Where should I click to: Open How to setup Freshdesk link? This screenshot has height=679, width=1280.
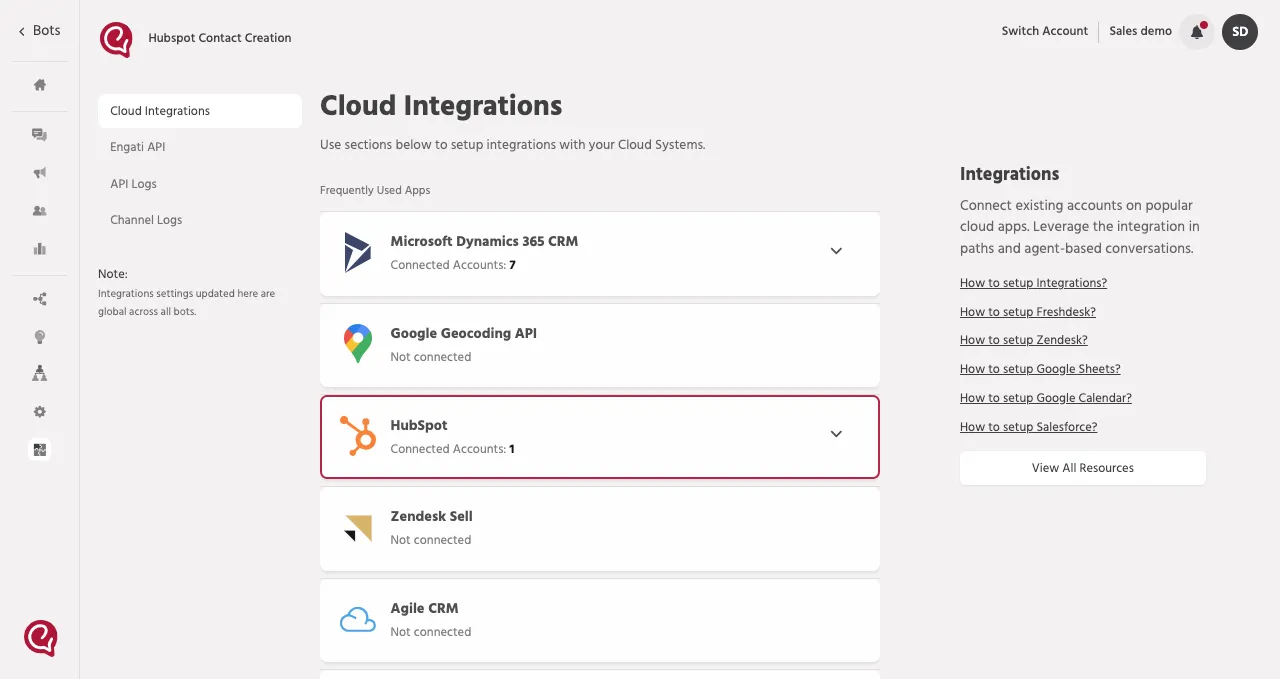coord(1028,312)
